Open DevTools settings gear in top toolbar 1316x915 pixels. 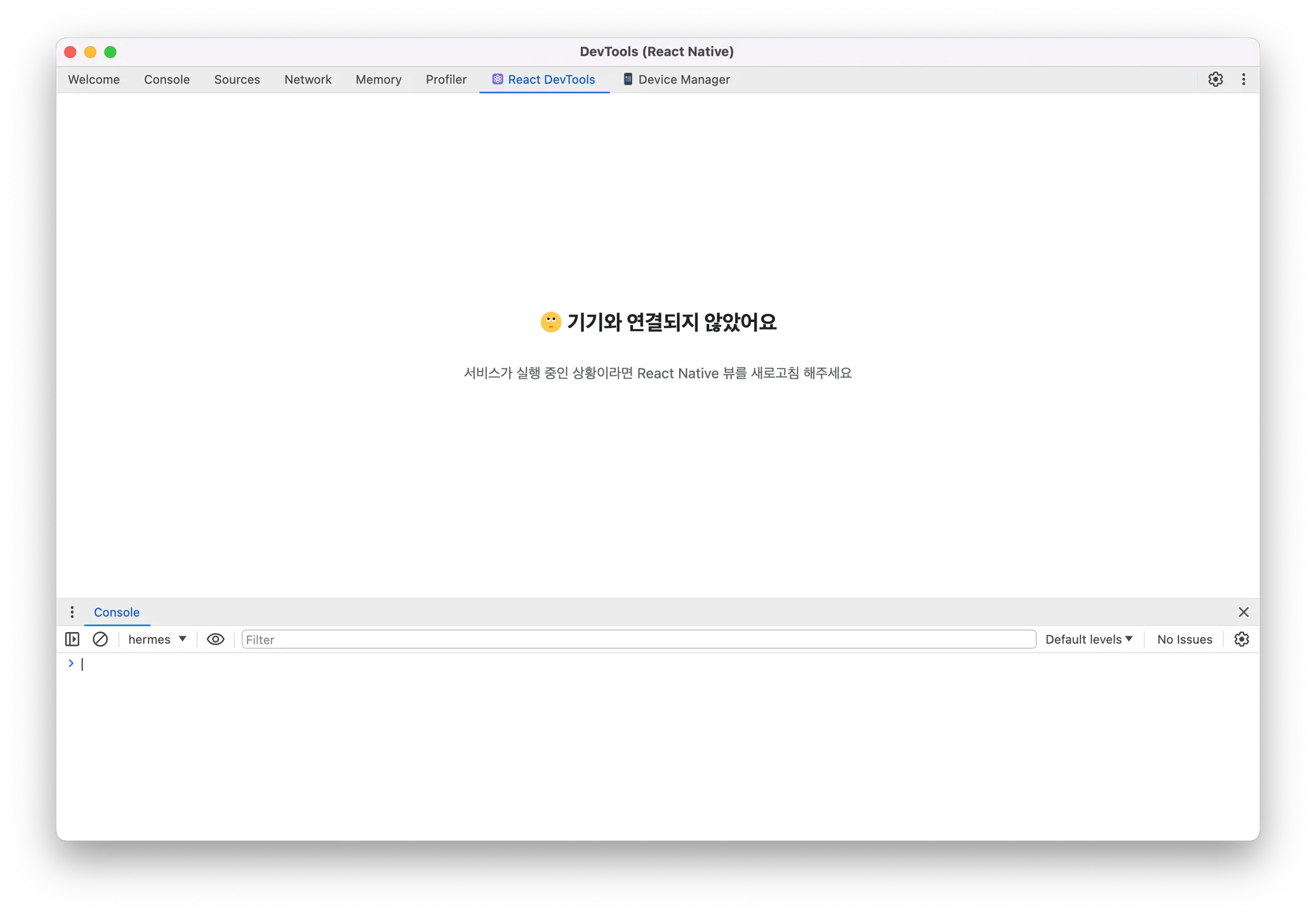(1215, 79)
